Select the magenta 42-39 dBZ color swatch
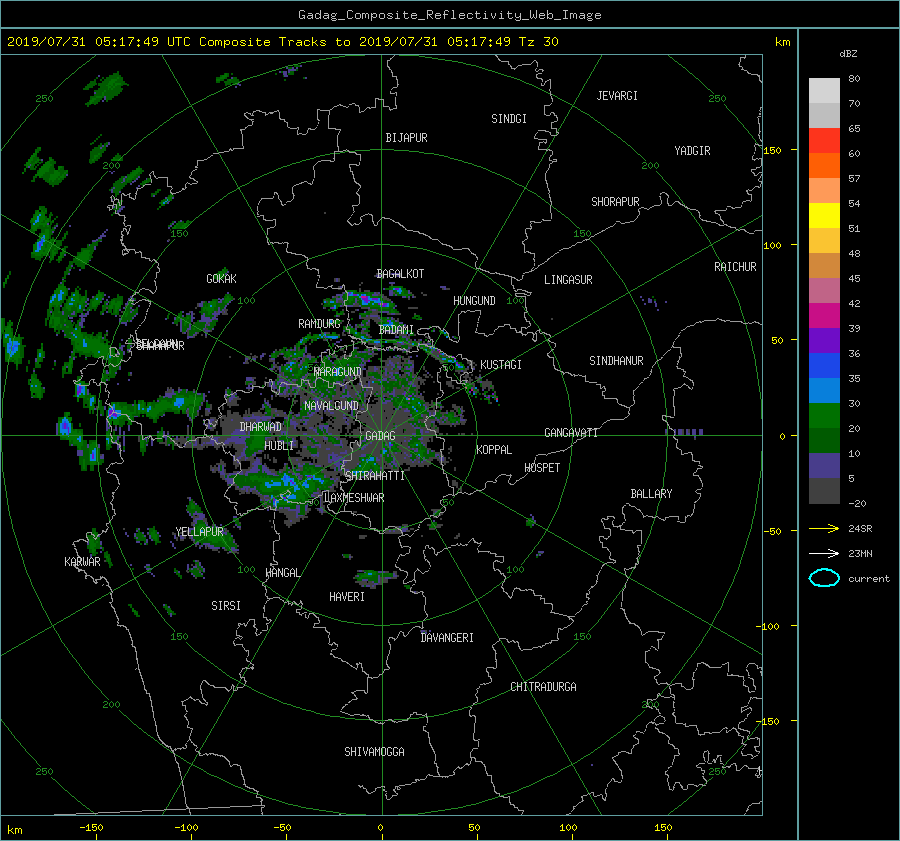Image resolution: width=900 pixels, height=841 pixels. click(824, 316)
